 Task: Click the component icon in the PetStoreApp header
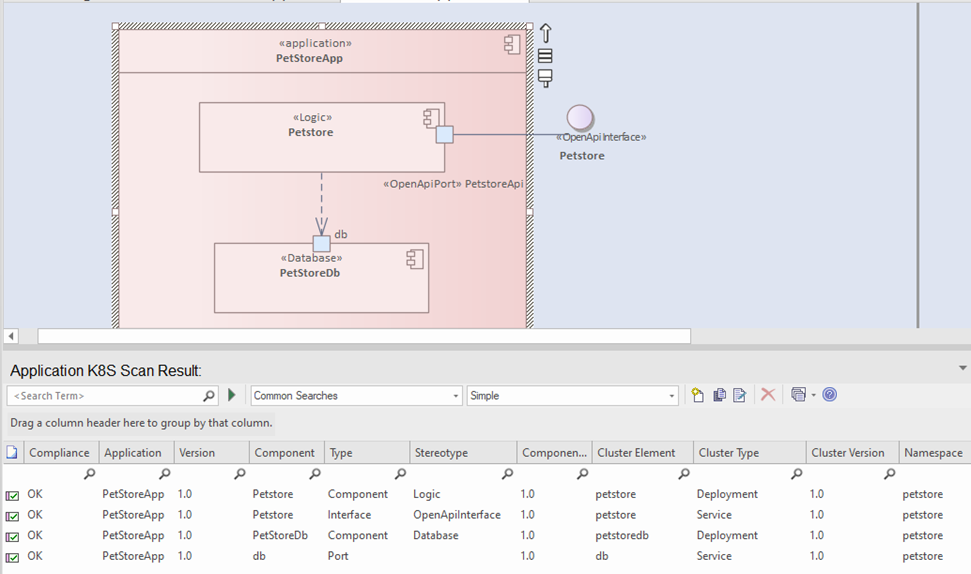pyautogui.click(x=512, y=45)
